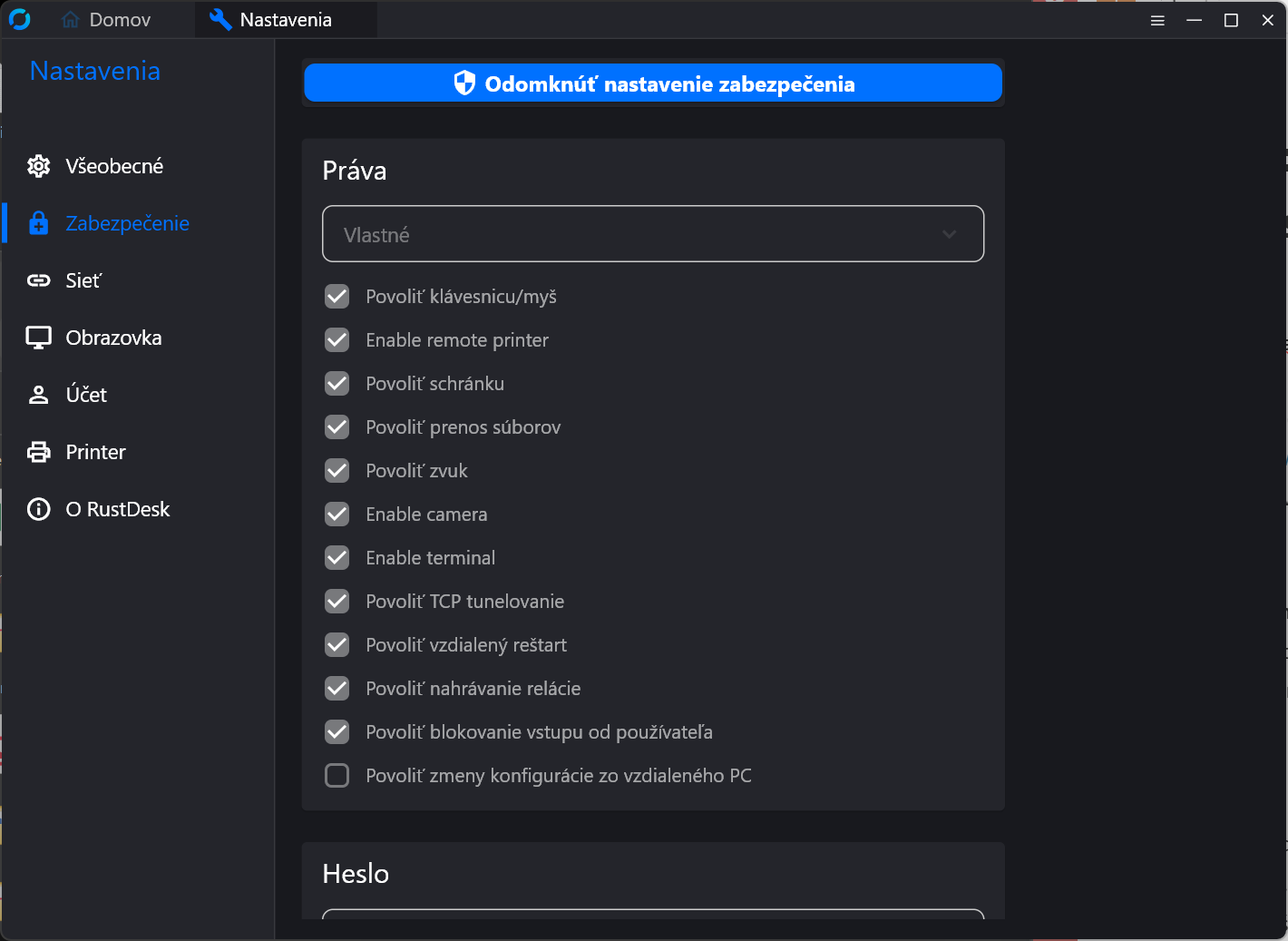The height and width of the screenshot is (941, 1288).
Task: Disable the Enable remote printer checkbox
Action: 337,340
